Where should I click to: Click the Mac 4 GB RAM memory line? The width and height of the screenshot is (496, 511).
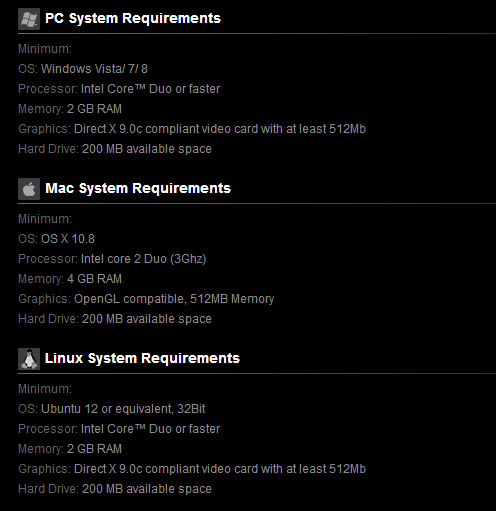coord(70,279)
